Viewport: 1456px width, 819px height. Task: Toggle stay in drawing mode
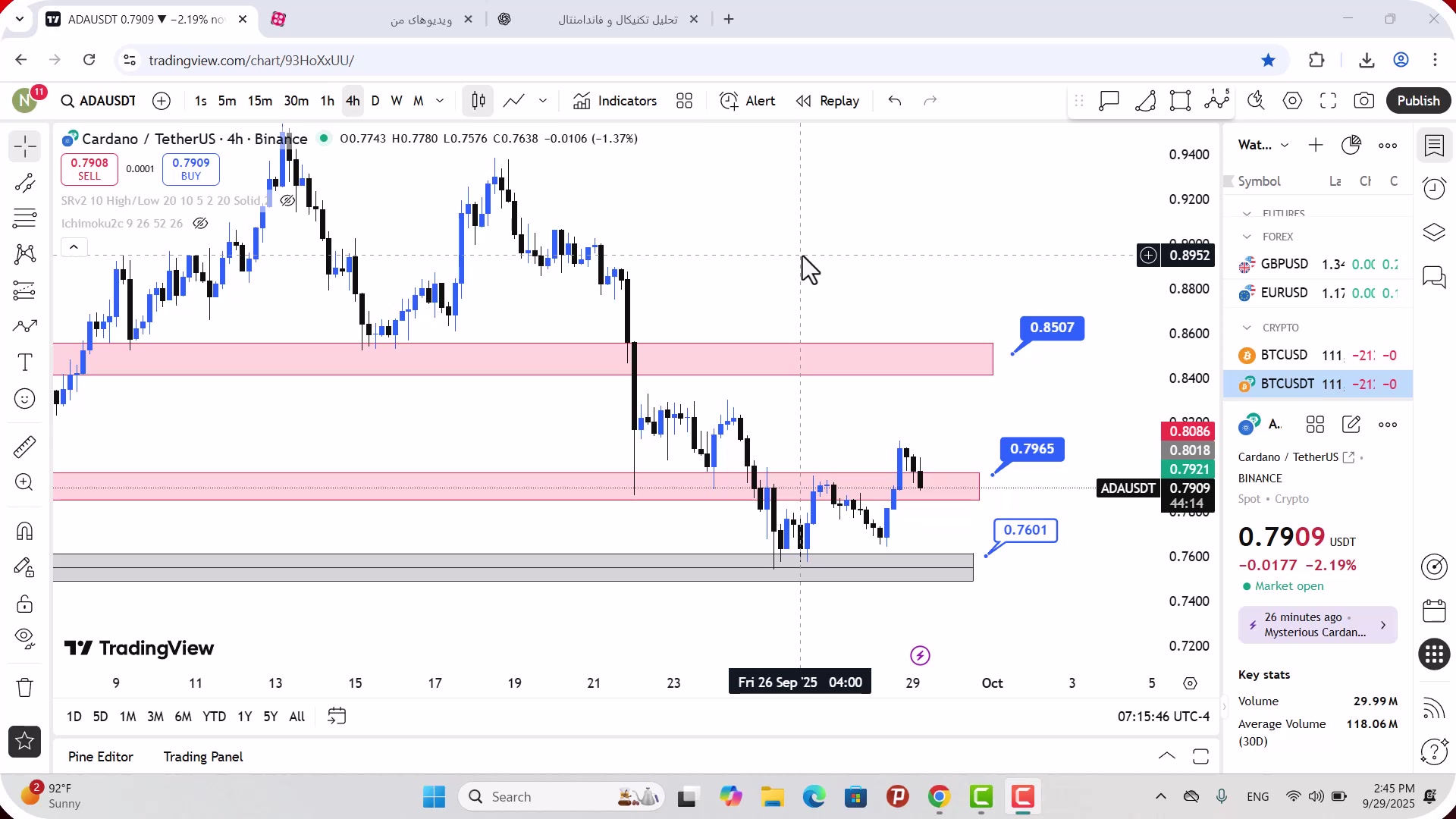[x=25, y=567]
